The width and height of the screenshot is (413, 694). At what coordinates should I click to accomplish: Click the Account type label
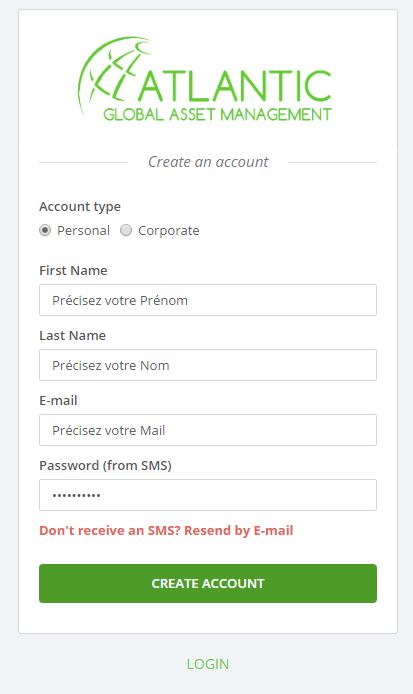80,207
